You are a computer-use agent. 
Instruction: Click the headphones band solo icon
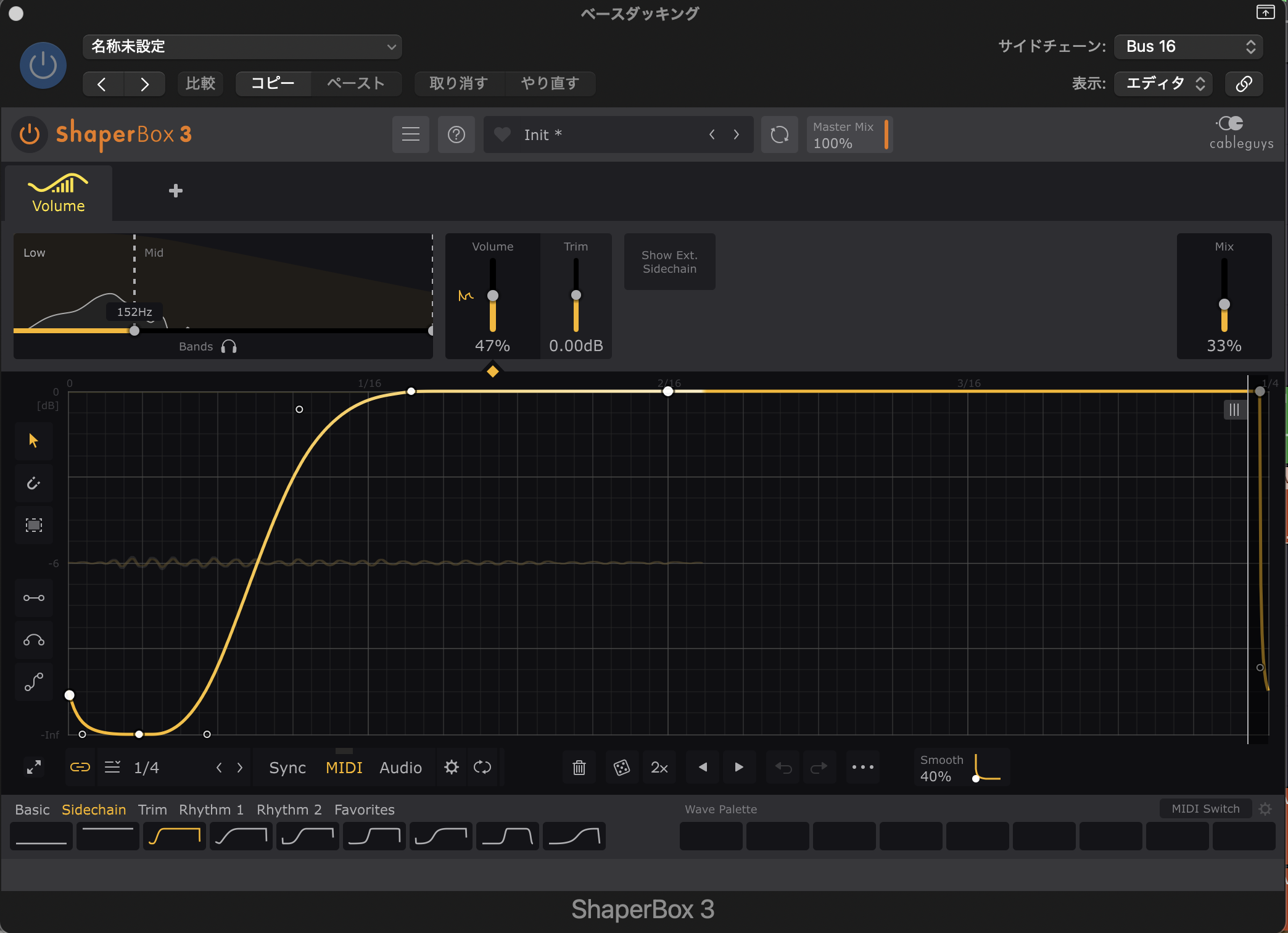pos(229,347)
